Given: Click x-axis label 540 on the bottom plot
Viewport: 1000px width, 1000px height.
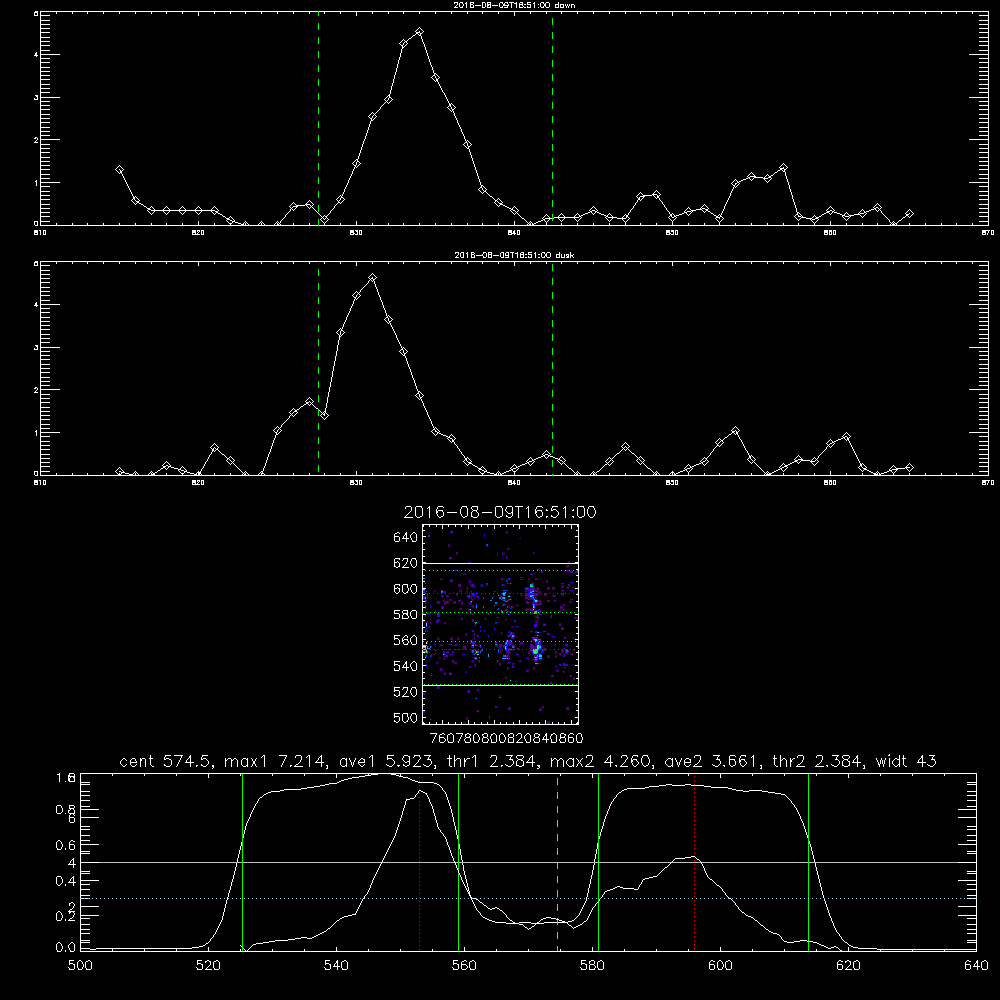Looking at the screenshot, I should coord(336,966).
